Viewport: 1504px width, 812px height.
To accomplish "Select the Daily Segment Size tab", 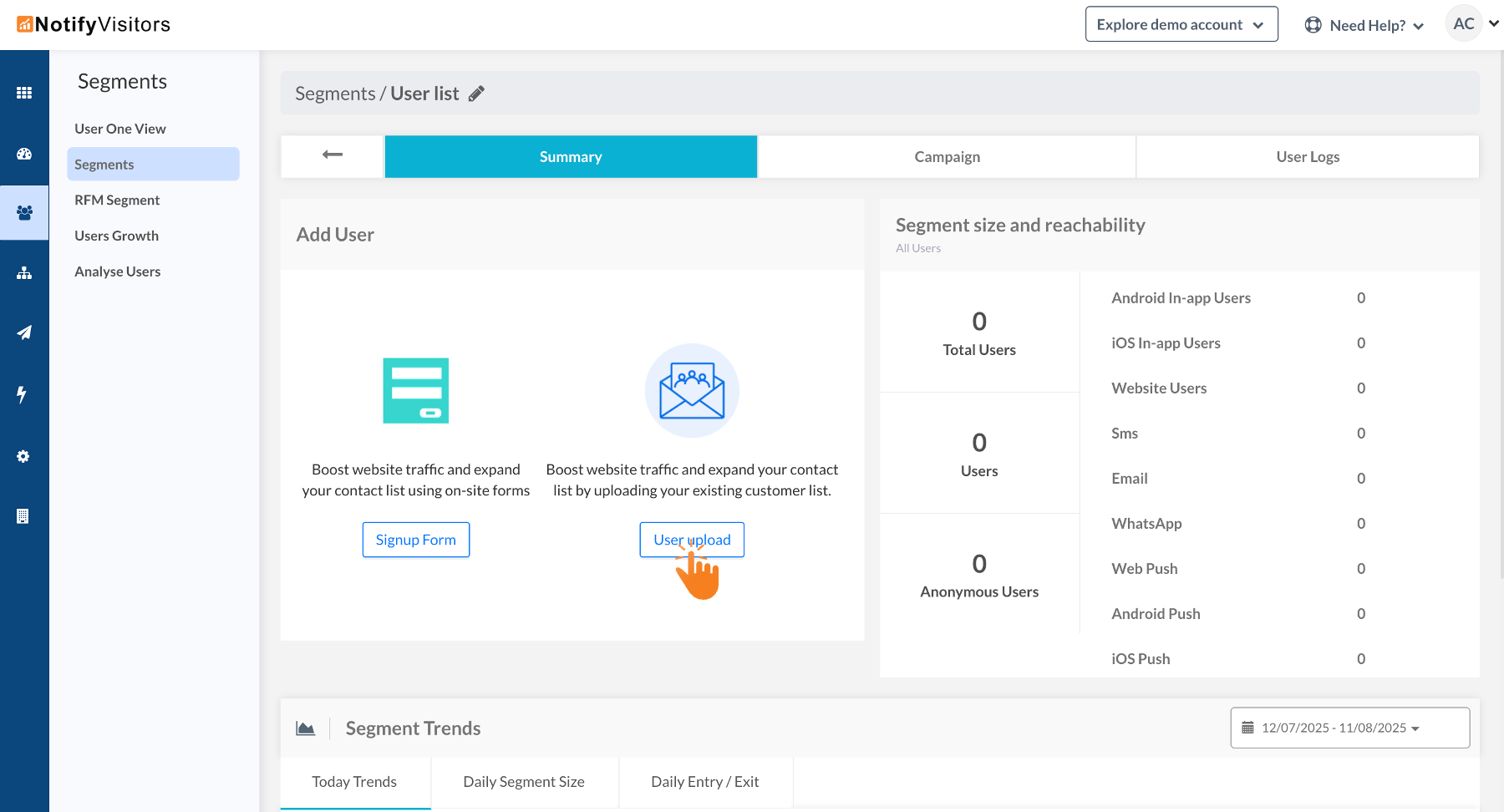I will pos(524,782).
